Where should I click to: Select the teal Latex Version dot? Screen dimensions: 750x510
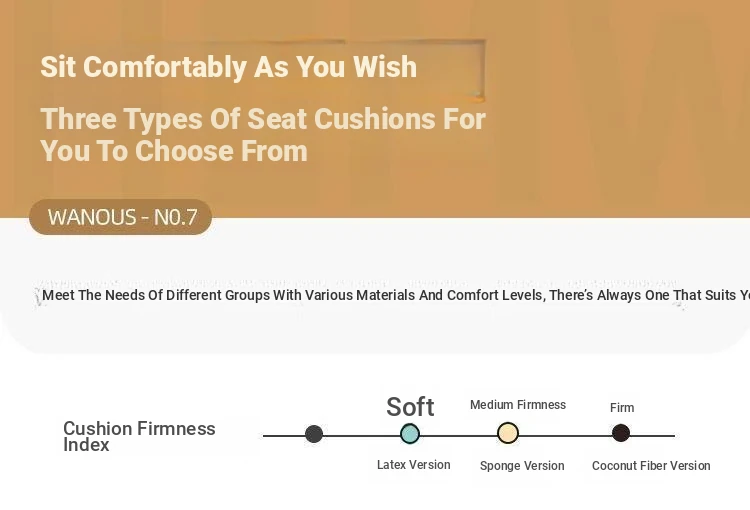pos(410,434)
